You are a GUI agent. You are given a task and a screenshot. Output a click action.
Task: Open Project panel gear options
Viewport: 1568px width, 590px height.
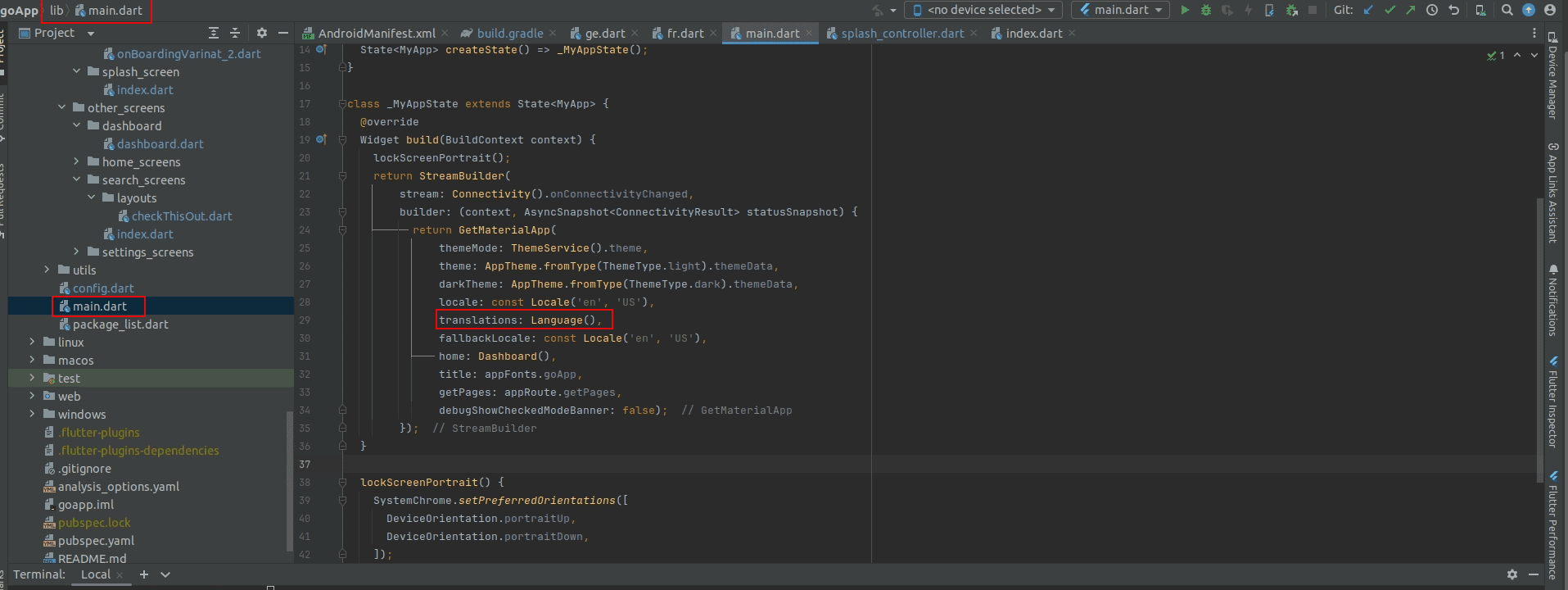[261, 33]
